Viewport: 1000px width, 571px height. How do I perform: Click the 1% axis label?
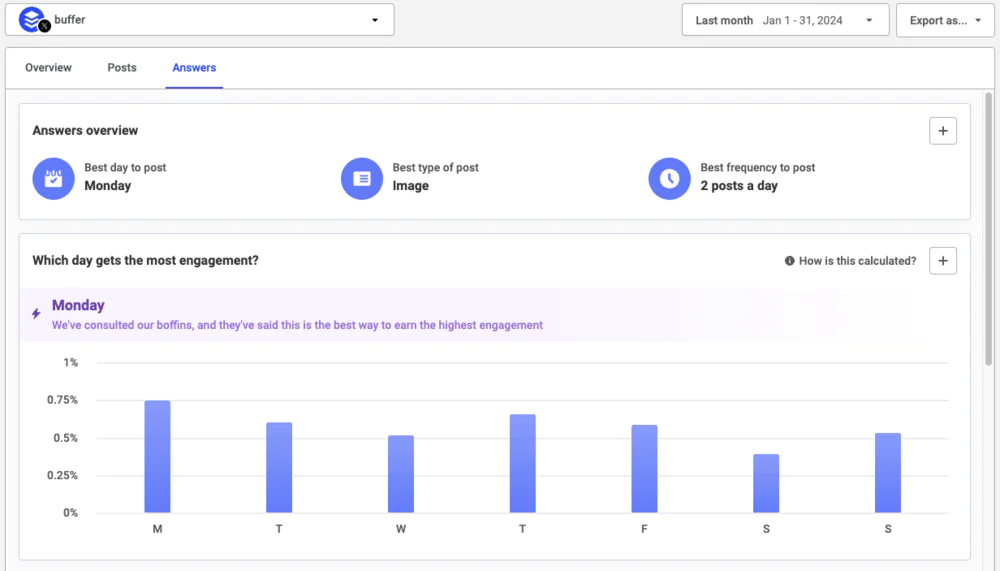point(70,362)
